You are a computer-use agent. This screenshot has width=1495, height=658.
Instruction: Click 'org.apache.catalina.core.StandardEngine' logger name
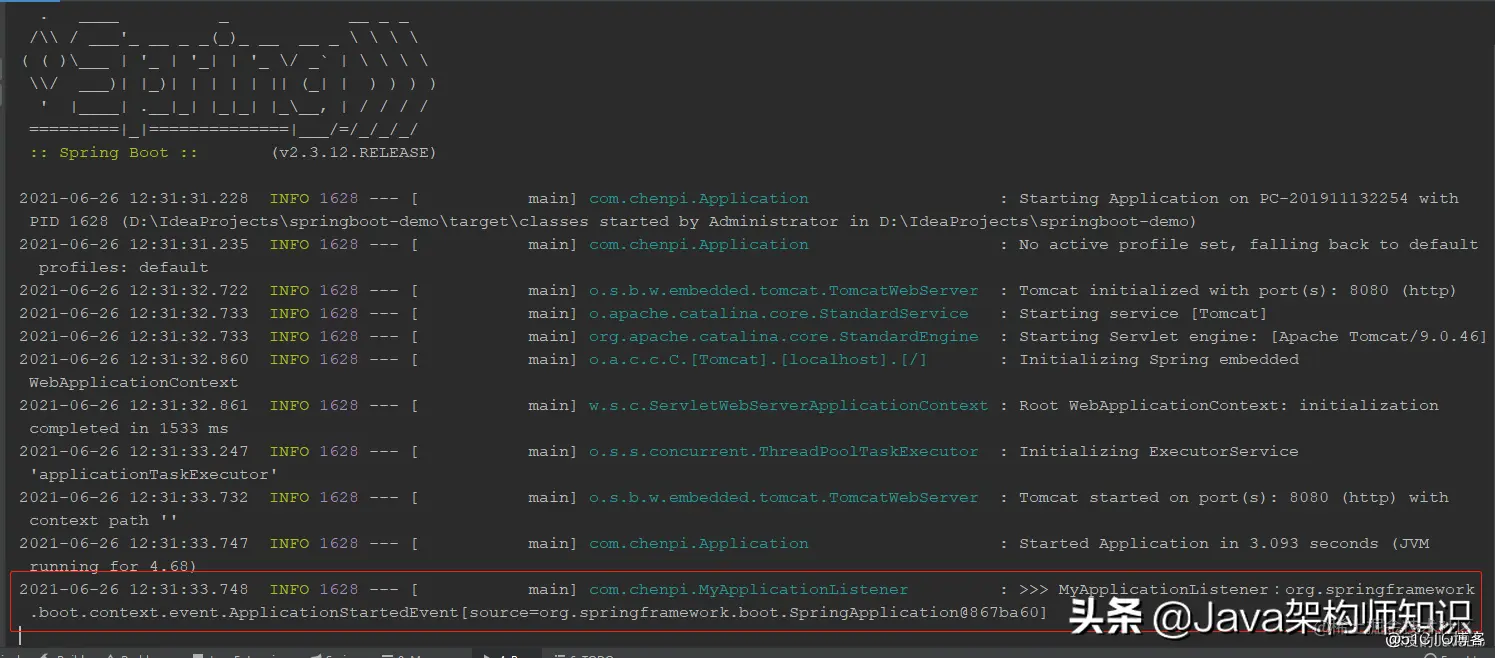pos(784,337)
